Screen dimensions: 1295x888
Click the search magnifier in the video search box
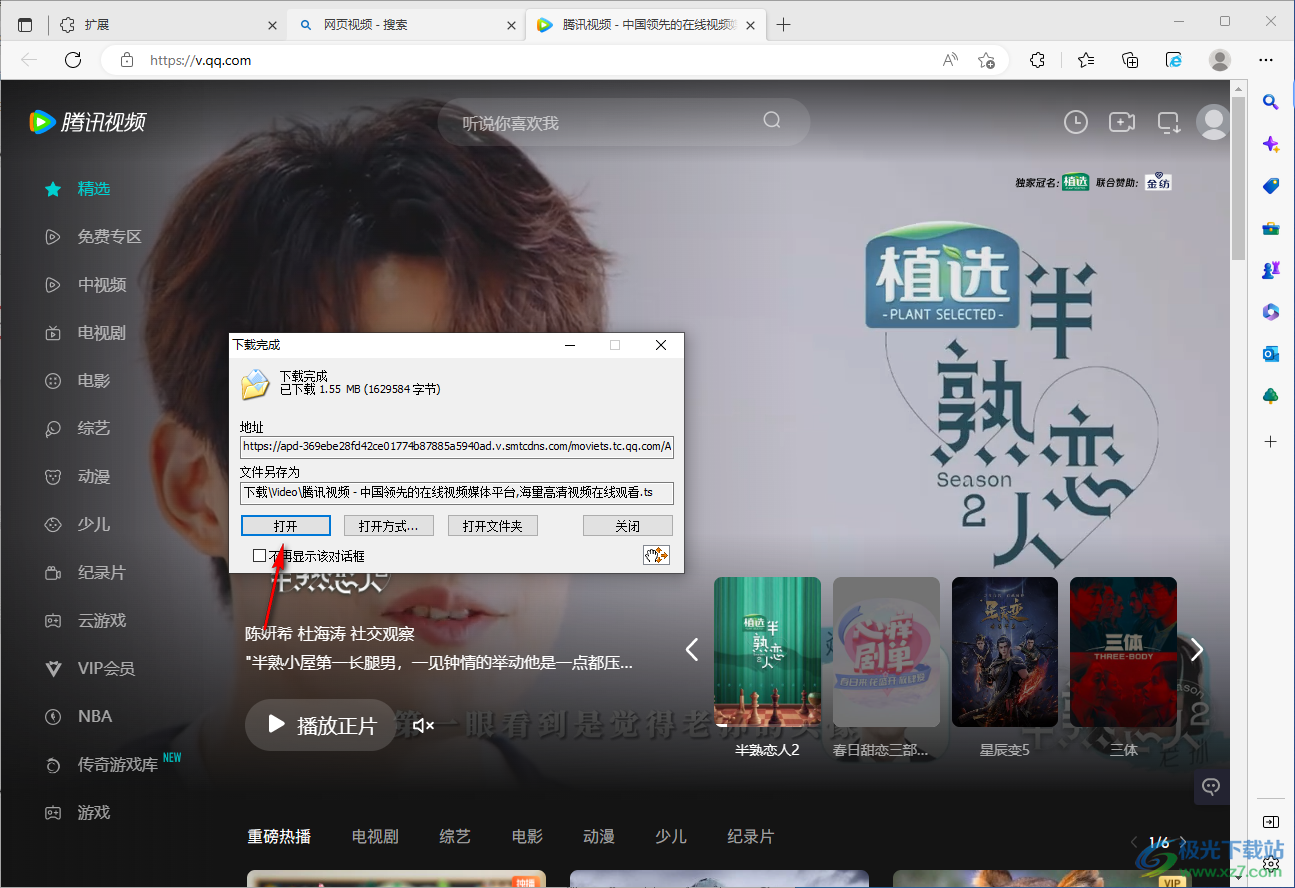click(x=772, y=120)
